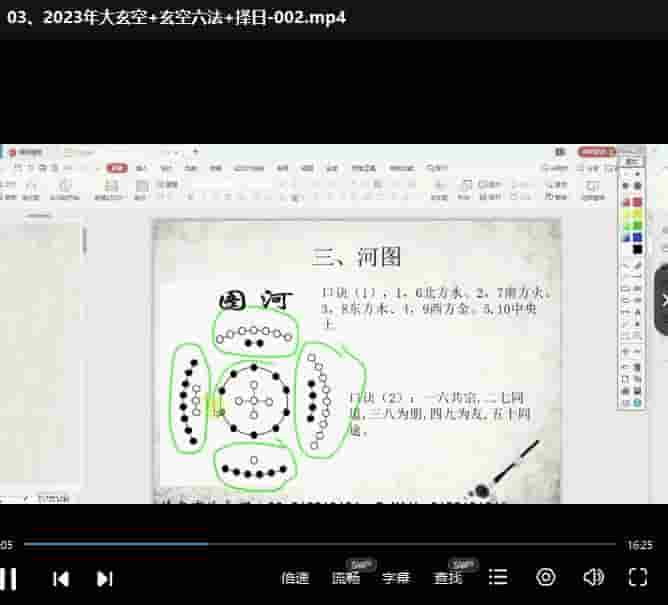The height and width of the screenshot is (605, 668).
Task: Toggle the volume speaker icon
Action: [x=593, y=578]
